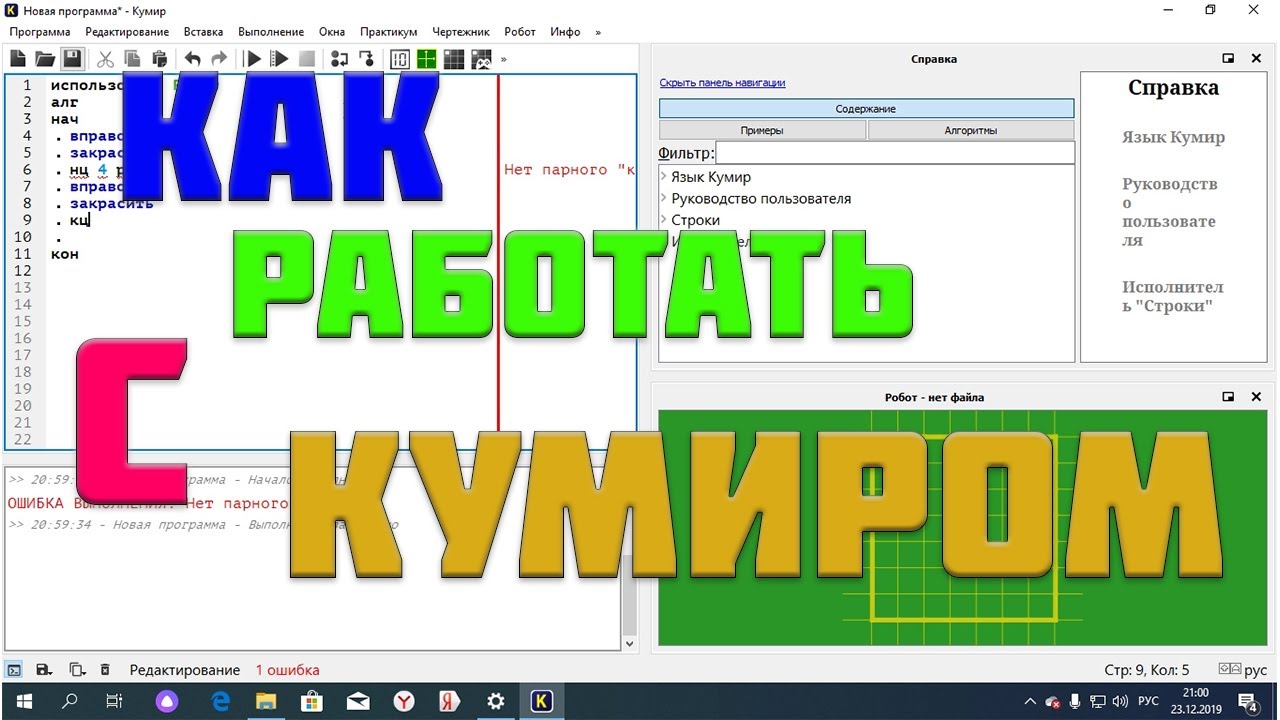The height and width of the screenshot is (720, 1280).
Task: Undo the last edit
Action: tap(192, 59)
